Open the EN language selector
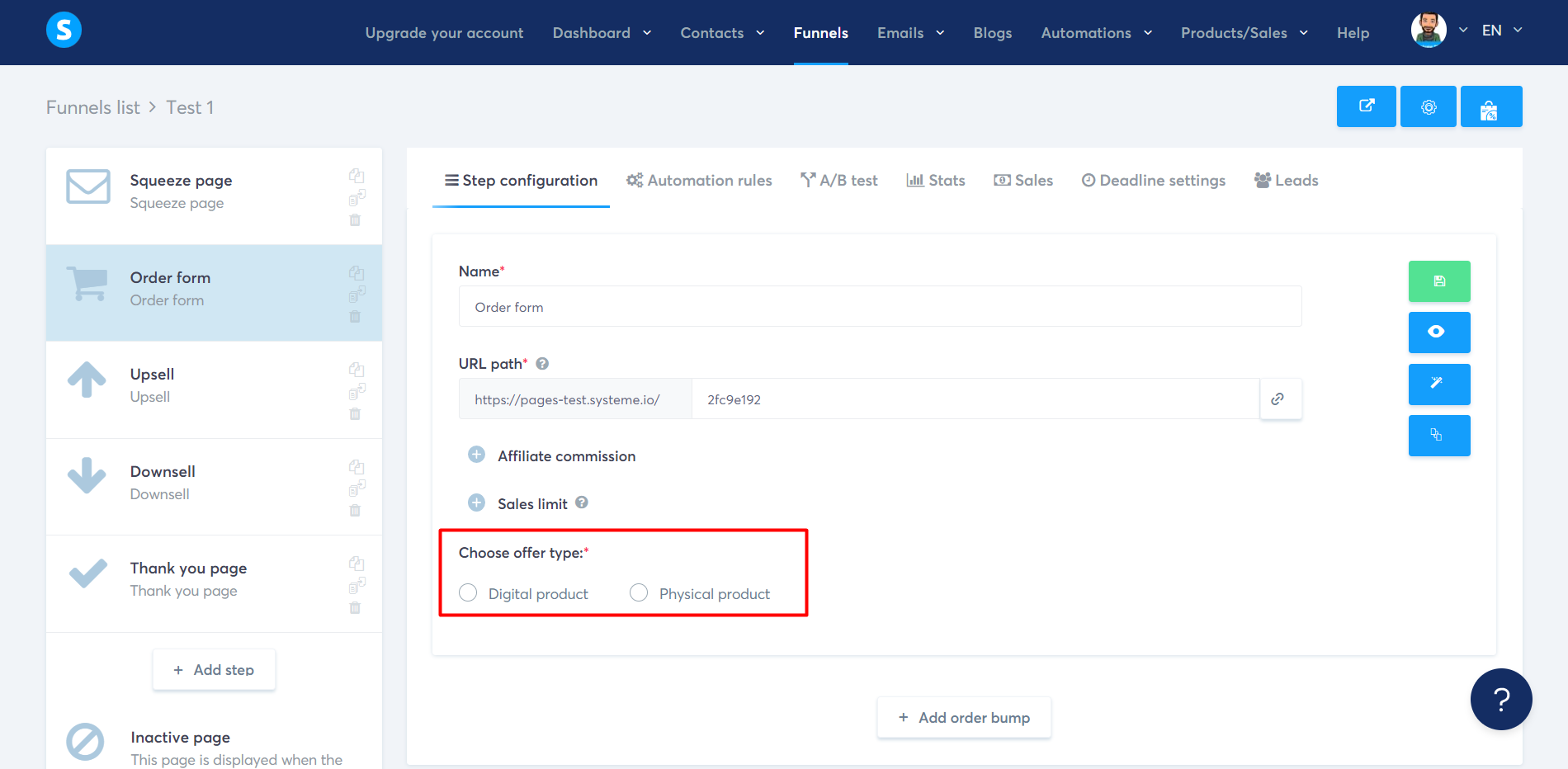Viewport: 1568px width, 769px height. pyautogui.click(x=1501, y=30)
